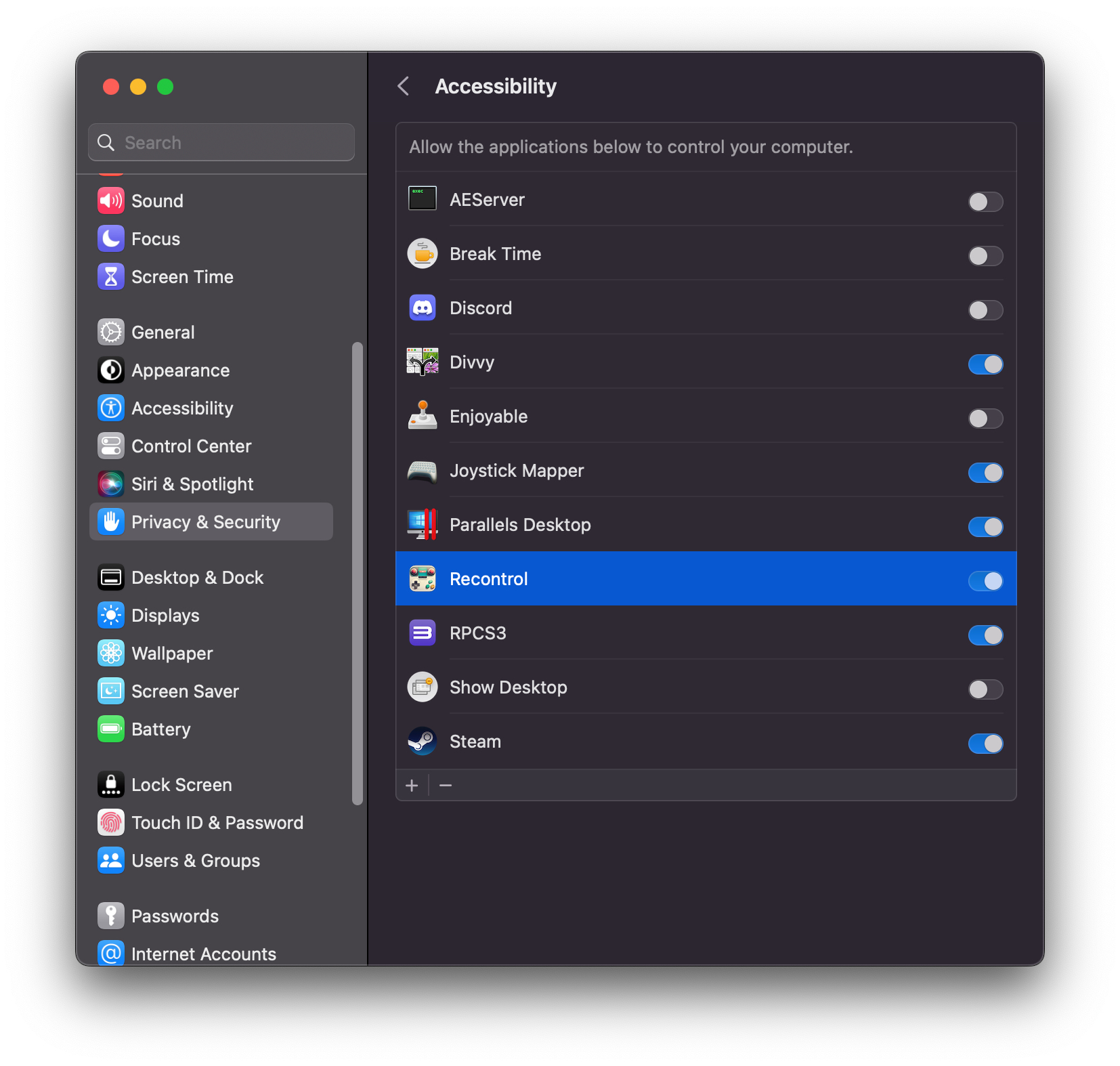Click the AEServer app icon
Viewport: 1120px width, 1066px height.
(x=422, y=199)
